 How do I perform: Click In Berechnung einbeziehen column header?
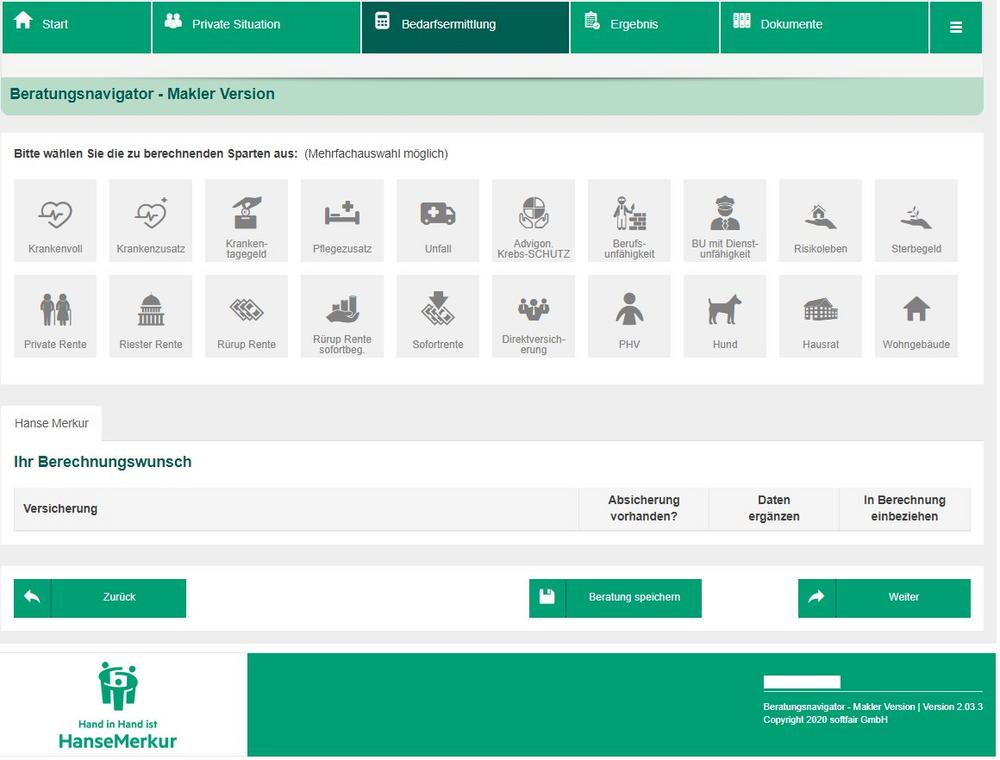905,509
